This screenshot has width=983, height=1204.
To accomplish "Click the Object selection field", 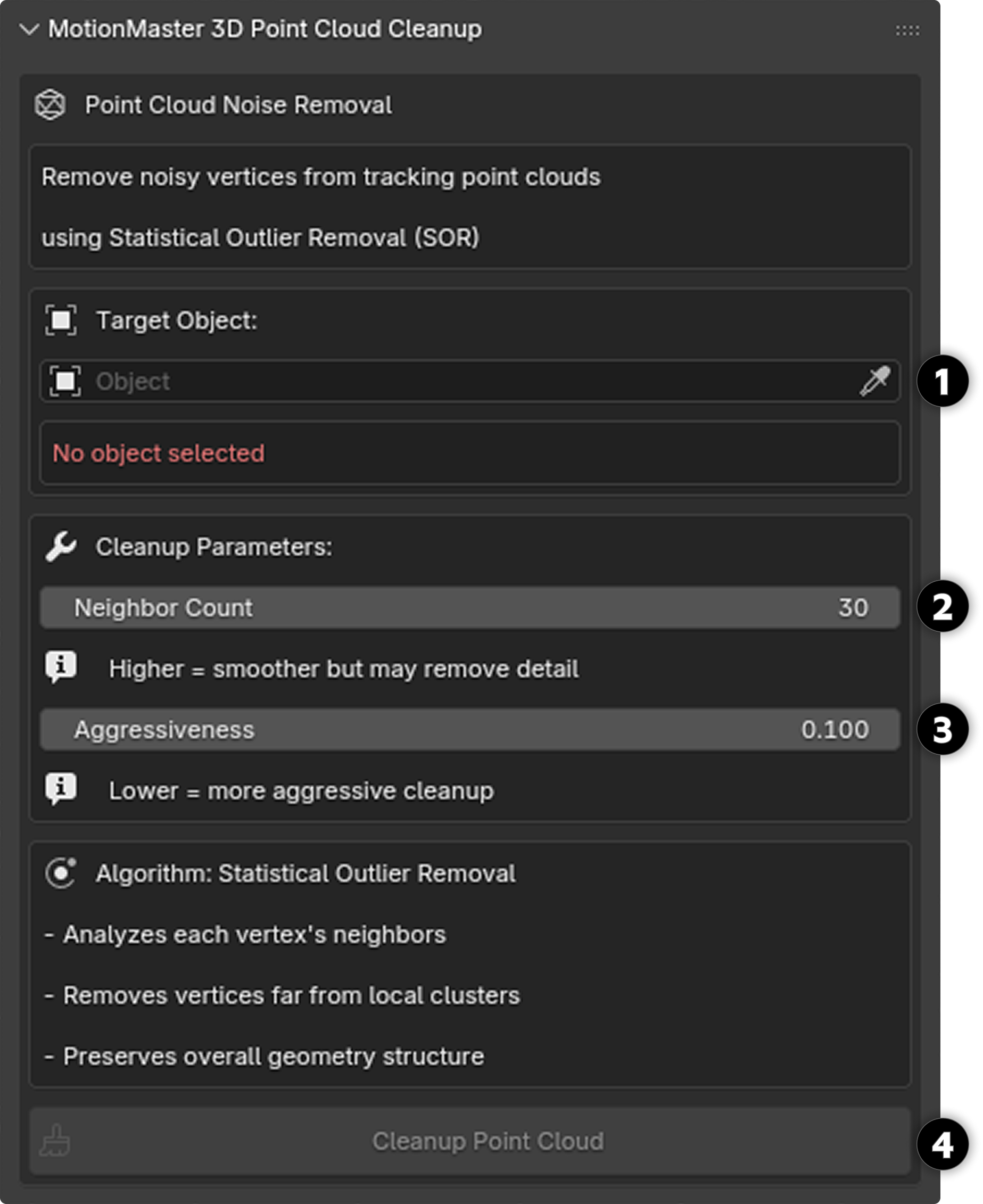I will click(x=453, y=381).
